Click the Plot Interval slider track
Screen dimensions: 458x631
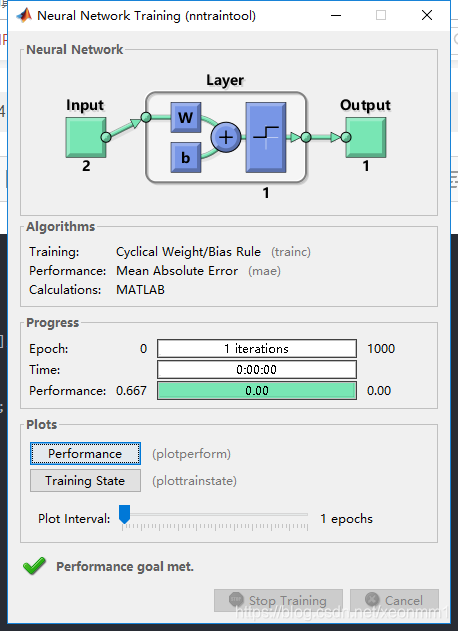[x=215, y=515]
